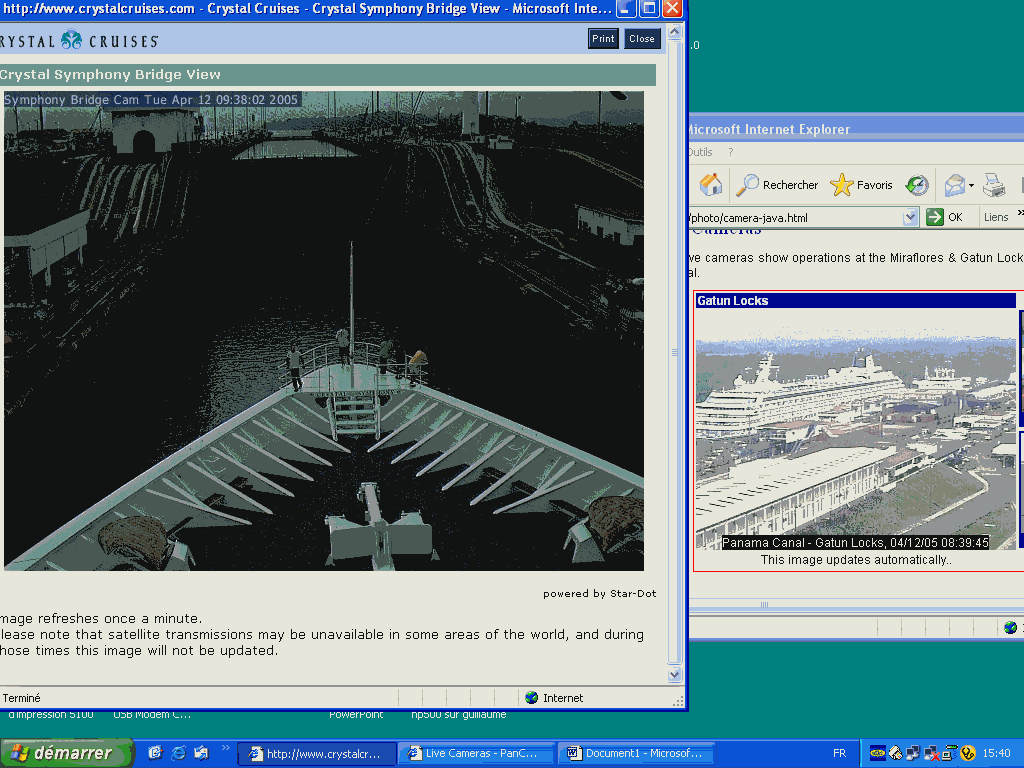Screen dimensions: 1024x768
Task: Open the ? help menu
Action: click(x=731, y=152)
